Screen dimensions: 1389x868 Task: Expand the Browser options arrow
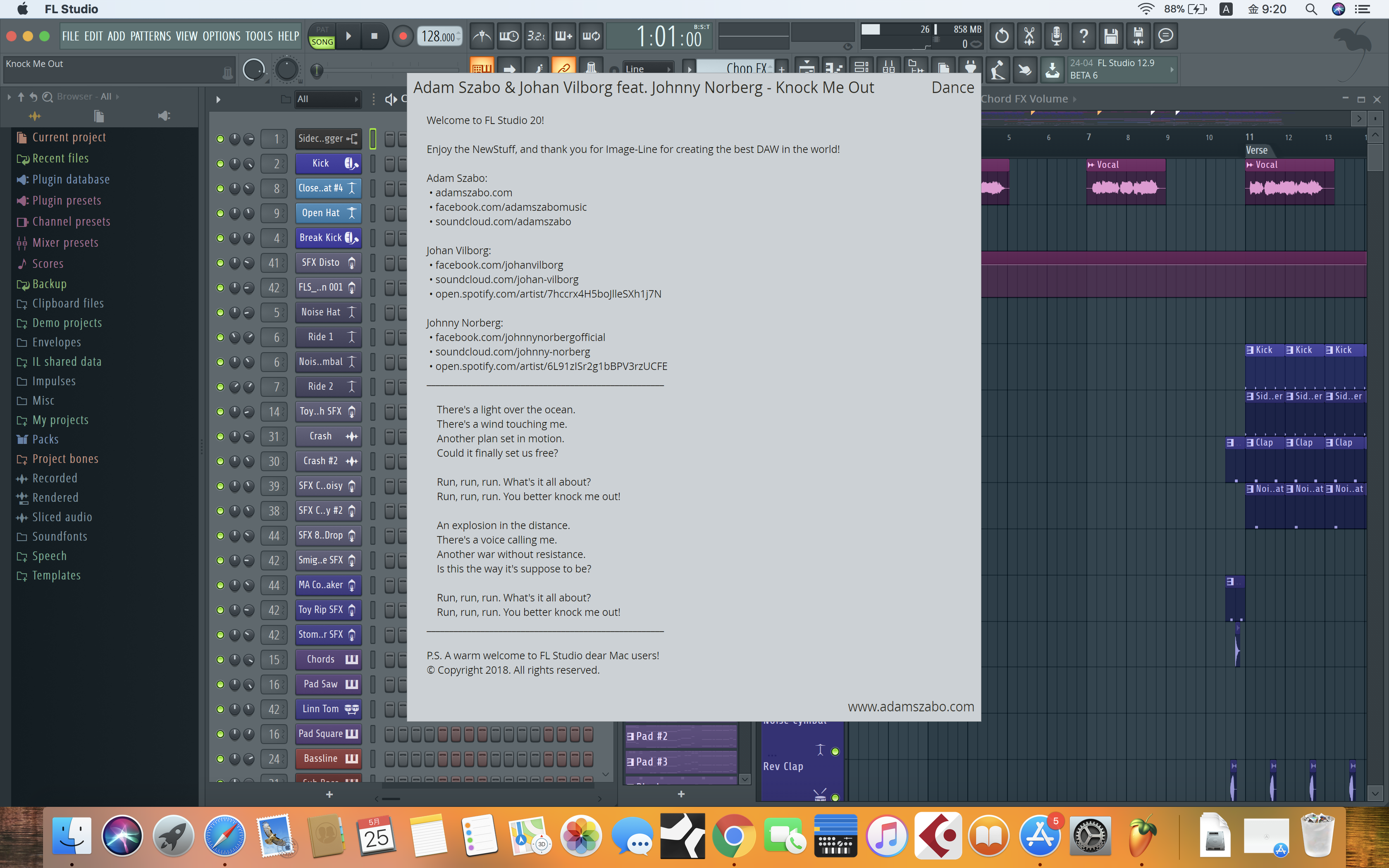click(9, 97)
